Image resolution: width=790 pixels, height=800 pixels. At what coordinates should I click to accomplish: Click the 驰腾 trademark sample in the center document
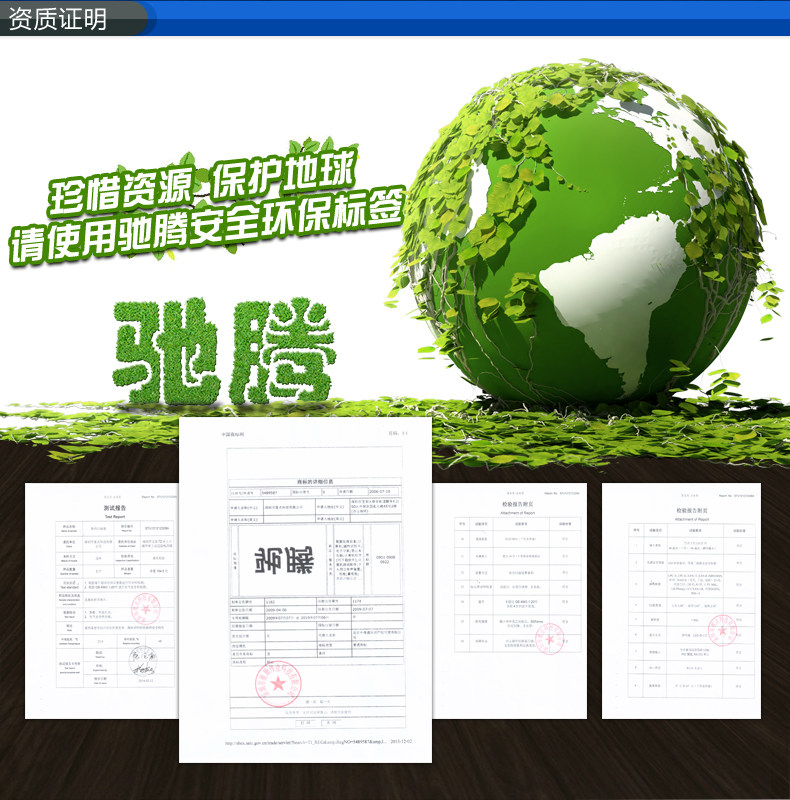point(284,560)
